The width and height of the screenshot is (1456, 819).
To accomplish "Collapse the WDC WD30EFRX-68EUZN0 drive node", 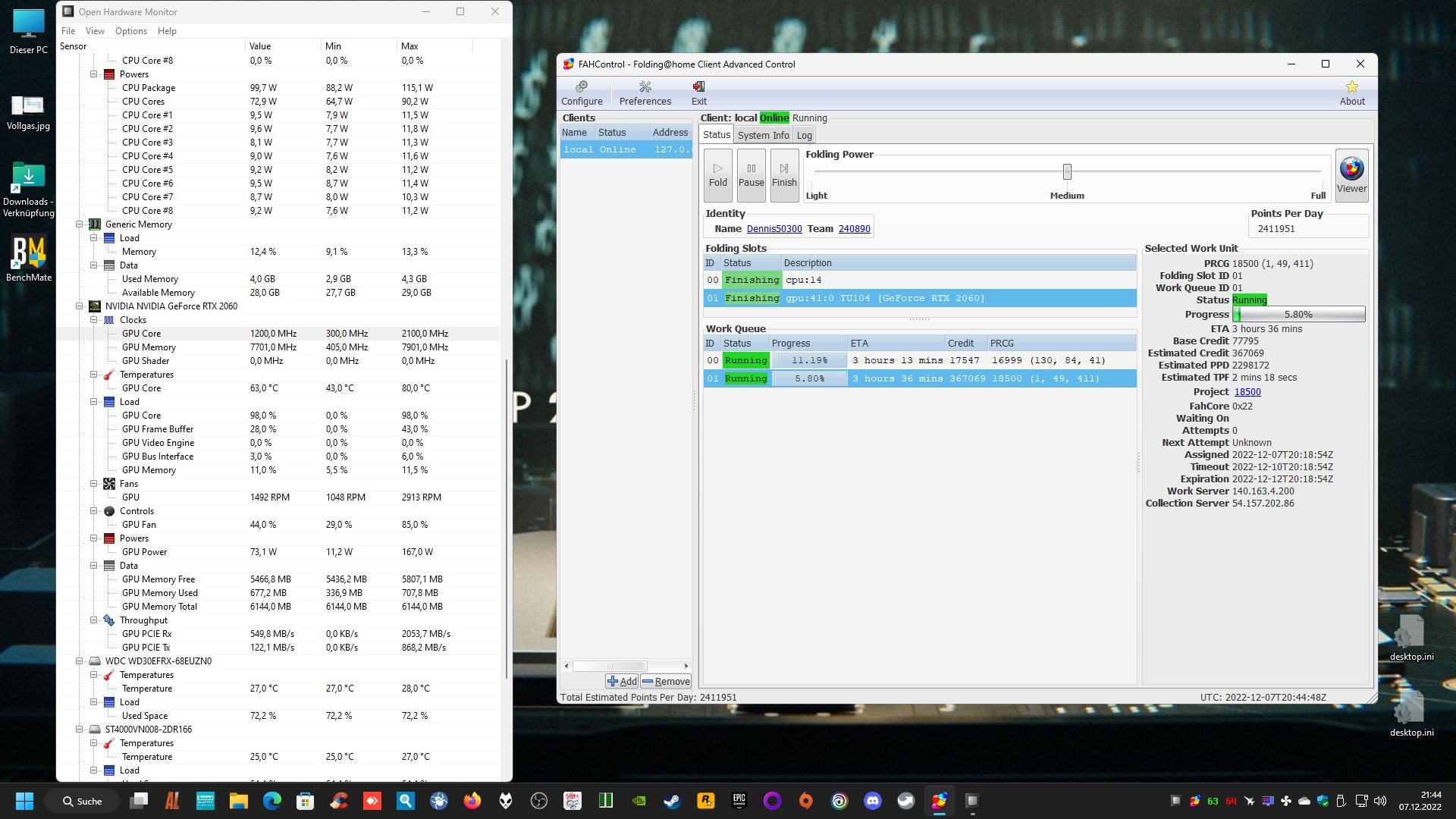I will 80,661.
